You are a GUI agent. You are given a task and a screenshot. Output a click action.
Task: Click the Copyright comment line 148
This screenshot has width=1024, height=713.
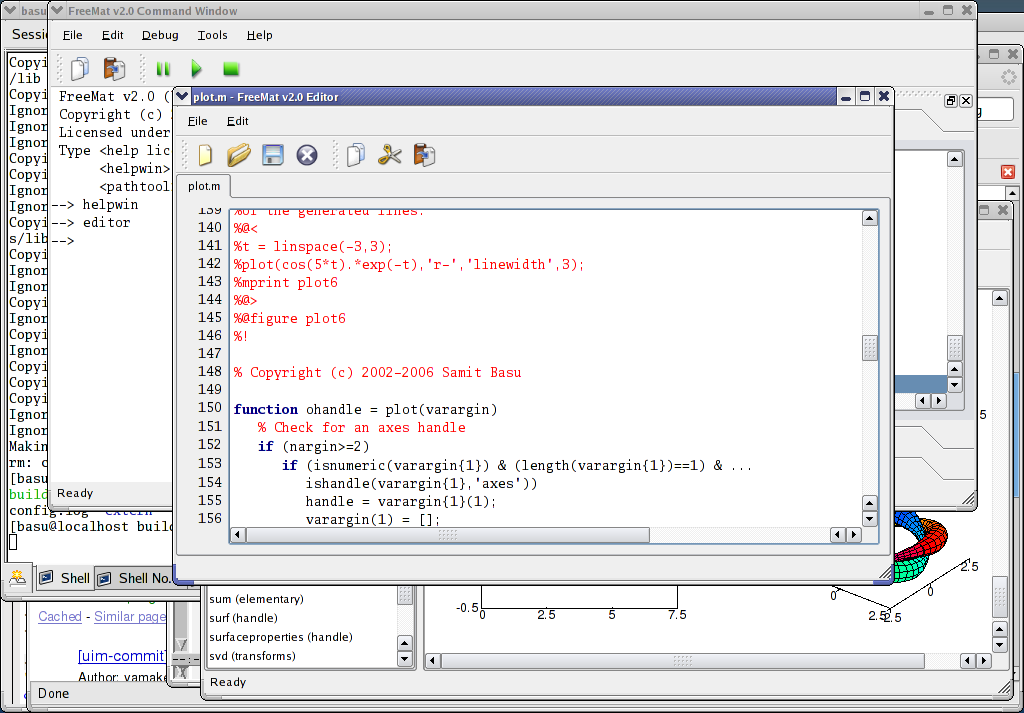coord(377,373)
